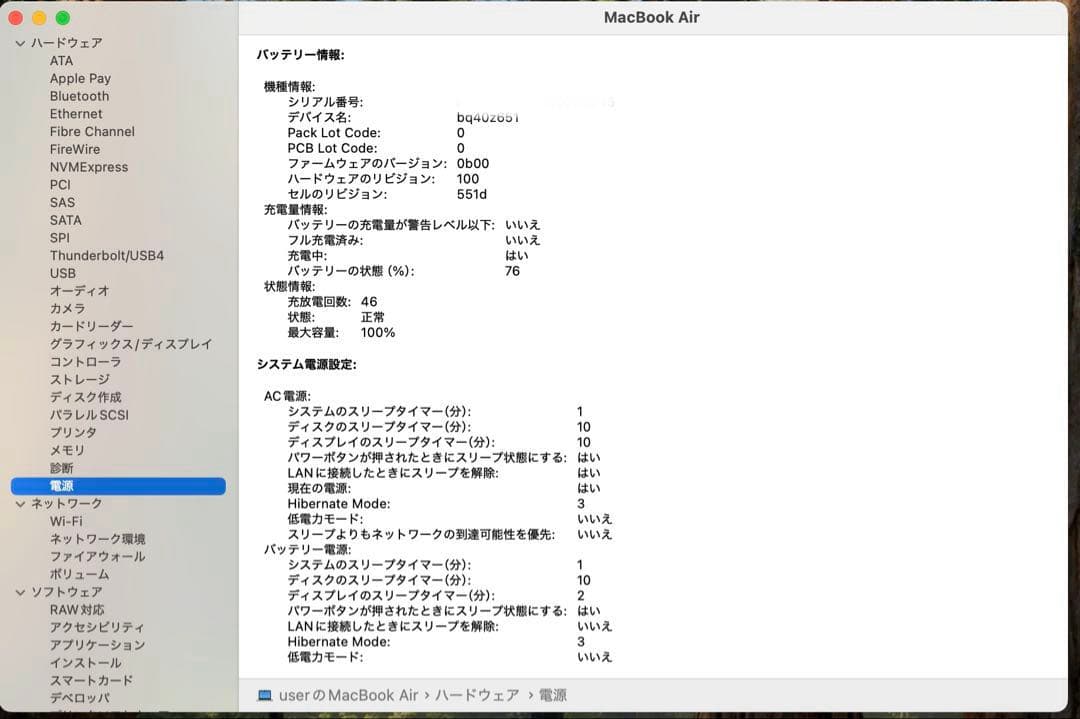This screenshot has height=719, width=1080.
Task: Choose Fibre Channel in the list
Action: pyautogui.click(x=92, y=132)
